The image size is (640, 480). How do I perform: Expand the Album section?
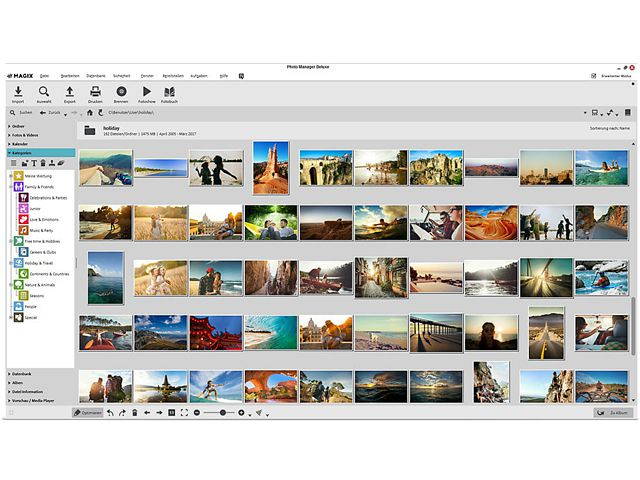pyautogui.click(x=41, y=383)
